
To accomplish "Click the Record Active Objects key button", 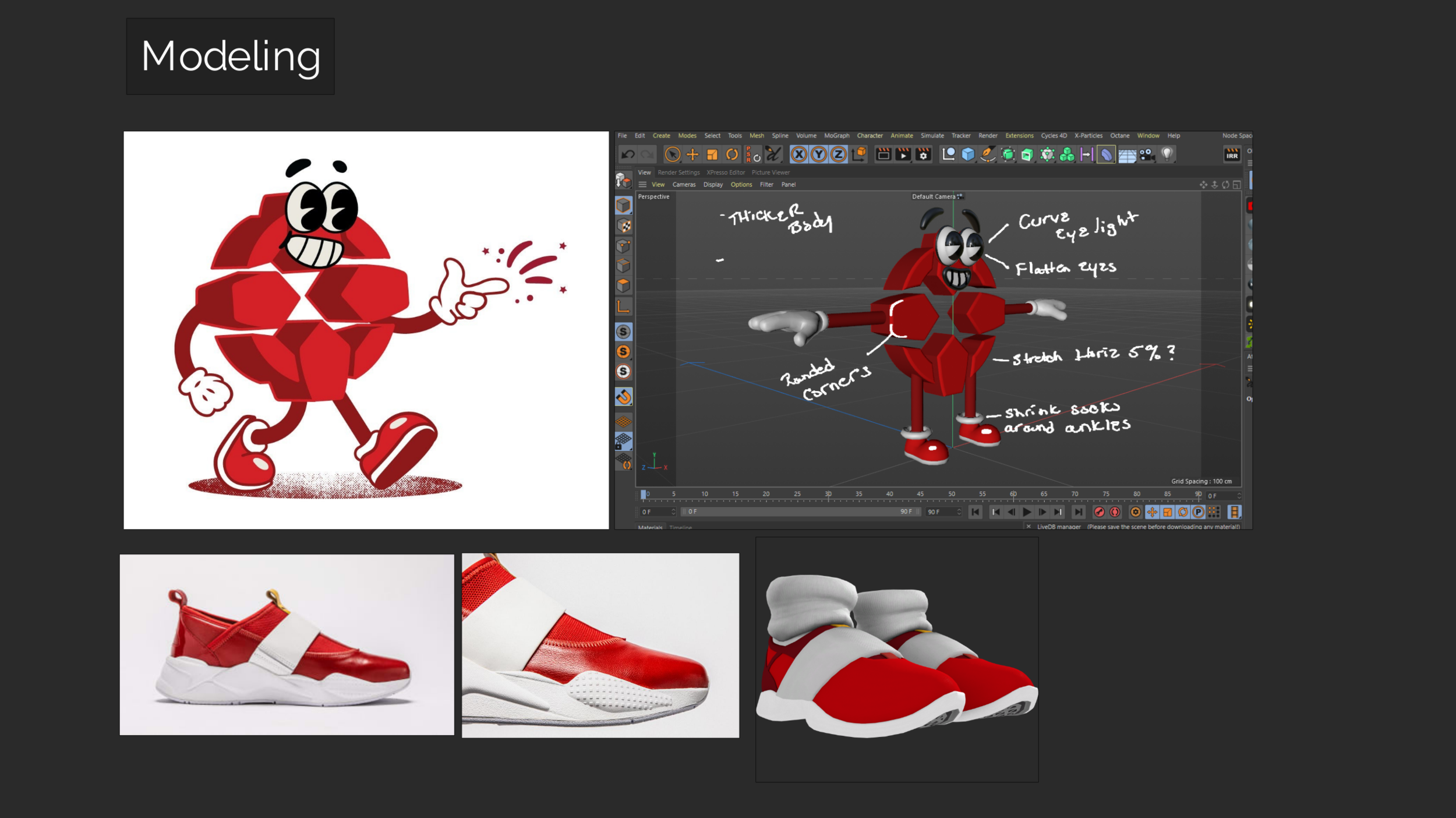I will click(x=1099, y=512).
